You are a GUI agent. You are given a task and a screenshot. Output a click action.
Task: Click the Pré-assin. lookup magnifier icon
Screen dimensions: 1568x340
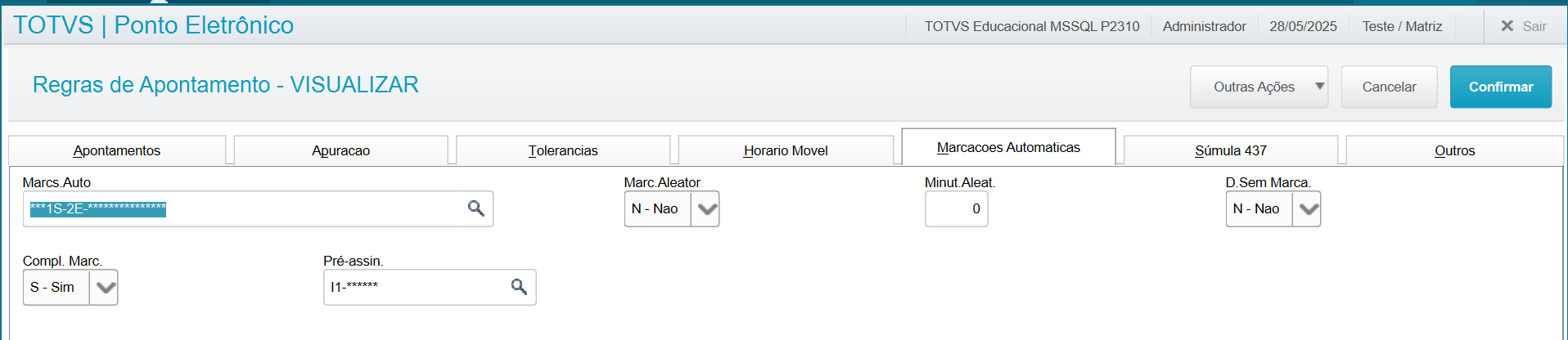(519, 287)
